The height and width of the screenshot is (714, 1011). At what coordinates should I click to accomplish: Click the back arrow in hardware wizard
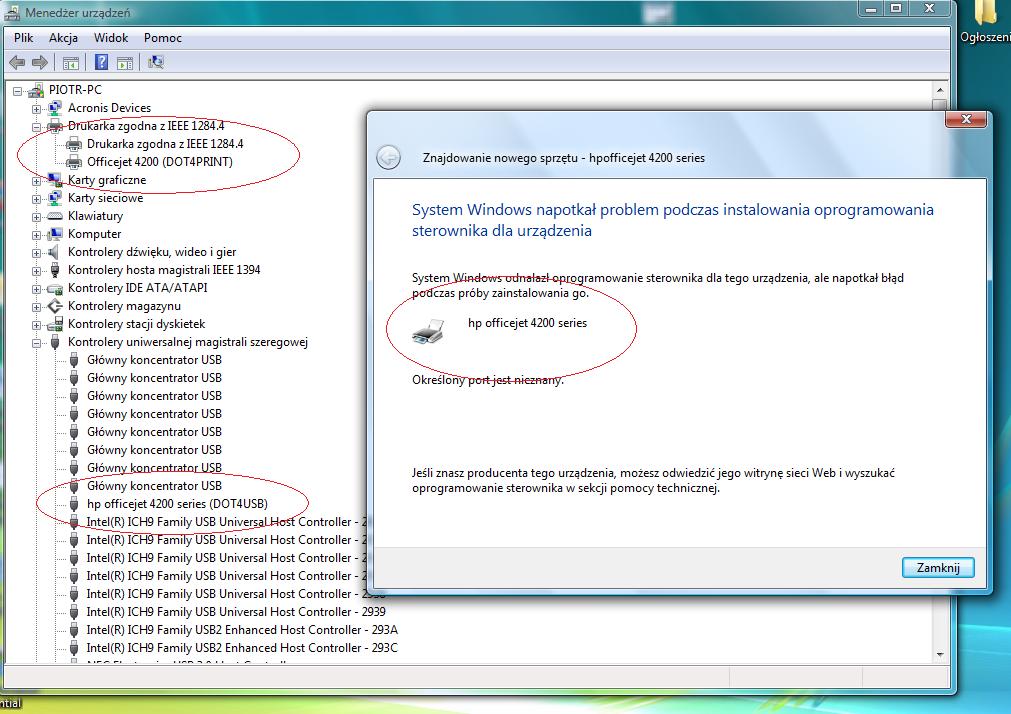click(388, 157)
